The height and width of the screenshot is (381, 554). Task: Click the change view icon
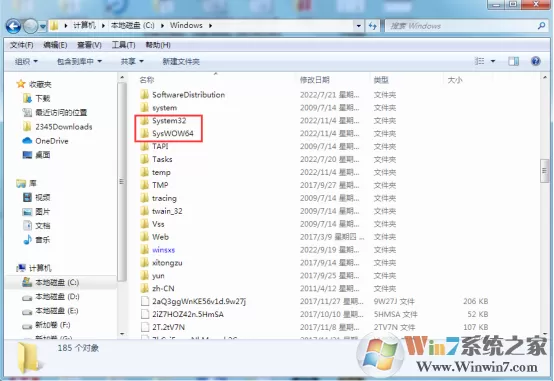click(479, 61)
